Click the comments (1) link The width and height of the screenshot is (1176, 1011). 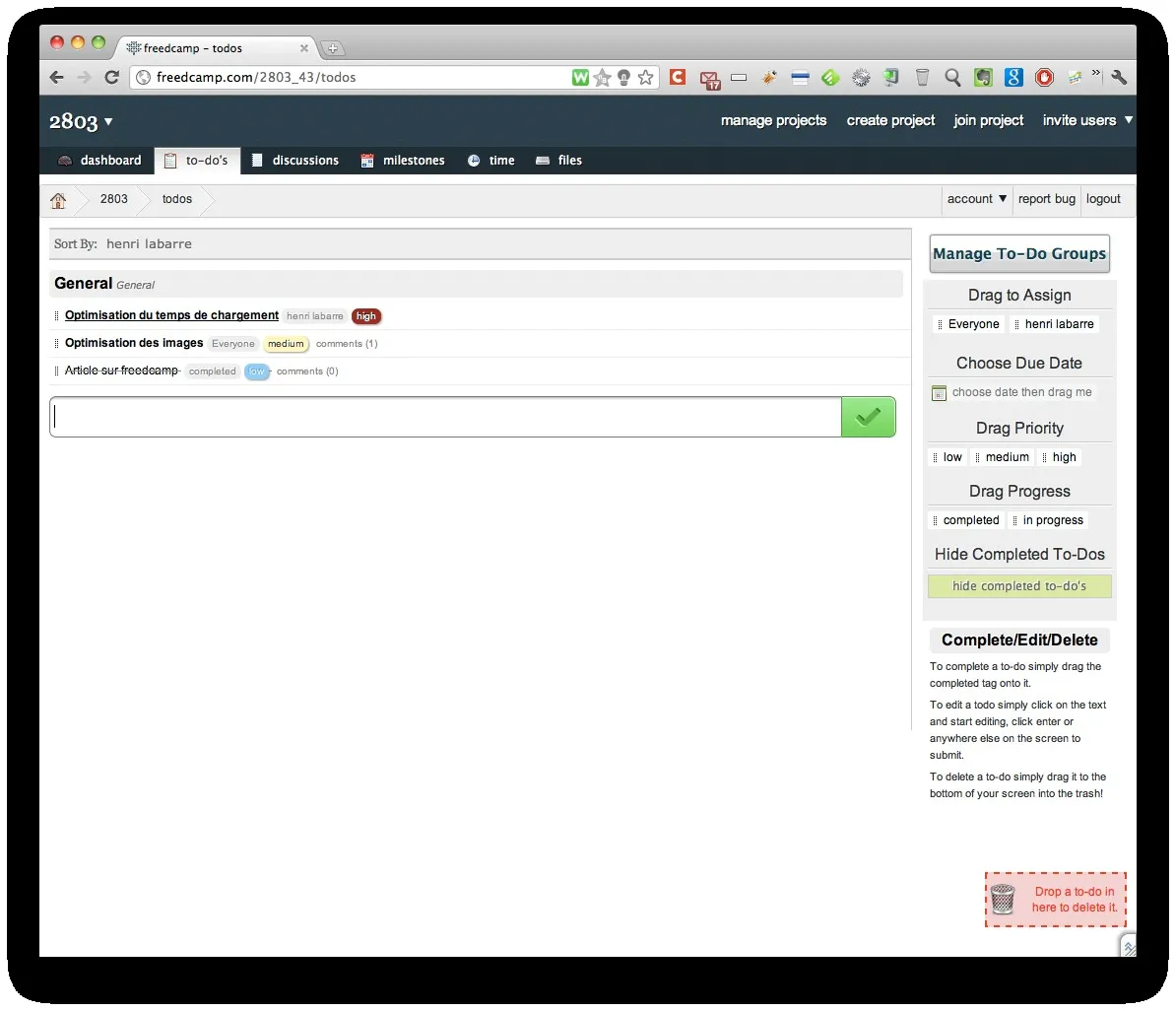tap(347, 344)
